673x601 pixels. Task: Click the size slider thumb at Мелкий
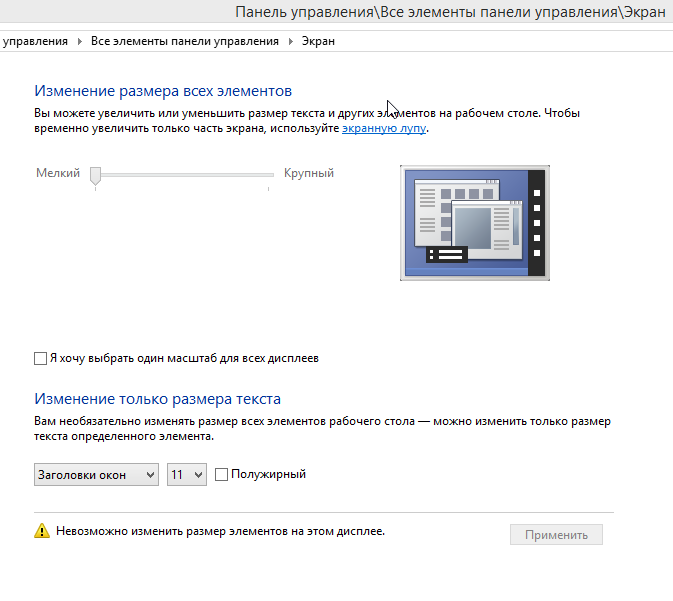click(x=95, y=176)
